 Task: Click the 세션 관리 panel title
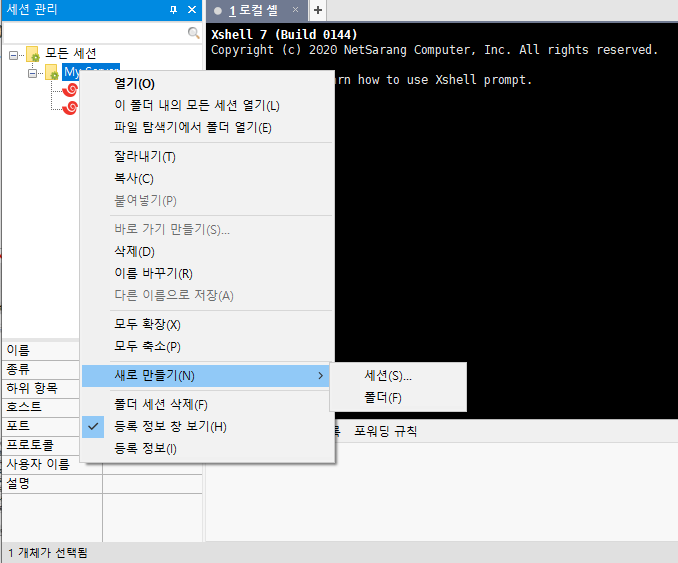point(32,10)
